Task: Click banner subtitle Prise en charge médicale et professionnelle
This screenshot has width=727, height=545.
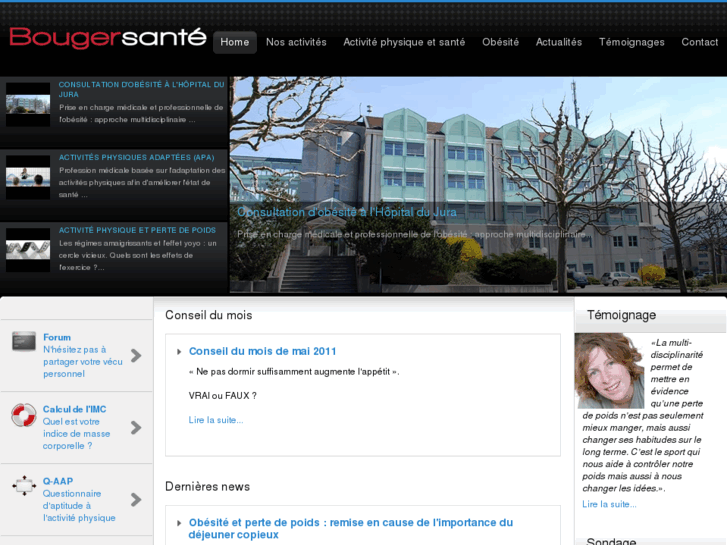Action: click(415, 234)
